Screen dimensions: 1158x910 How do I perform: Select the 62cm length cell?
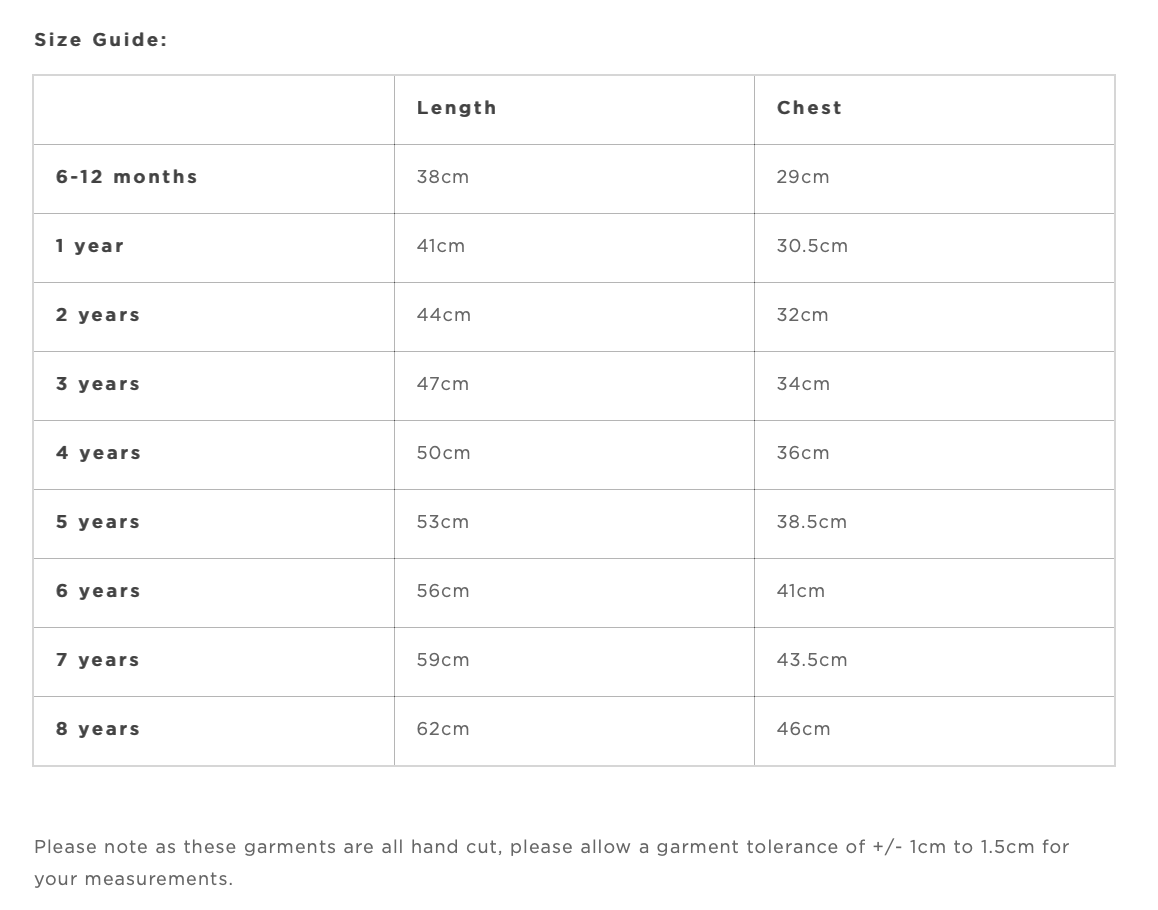tap(443, 729)
